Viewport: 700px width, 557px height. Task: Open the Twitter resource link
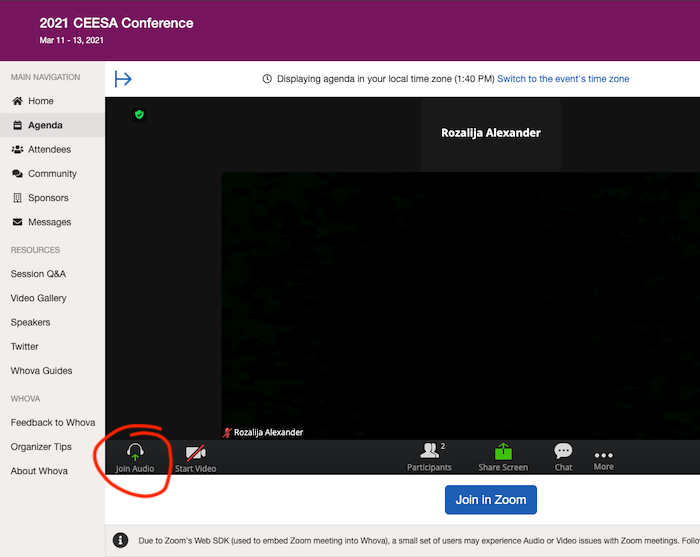click(x=25, y=346)
